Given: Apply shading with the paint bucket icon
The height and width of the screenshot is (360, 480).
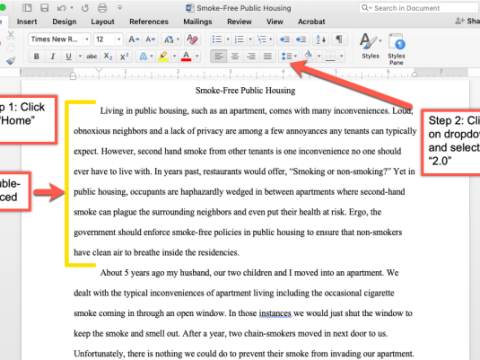Looking at the screenshot, I should click(308, 56).
